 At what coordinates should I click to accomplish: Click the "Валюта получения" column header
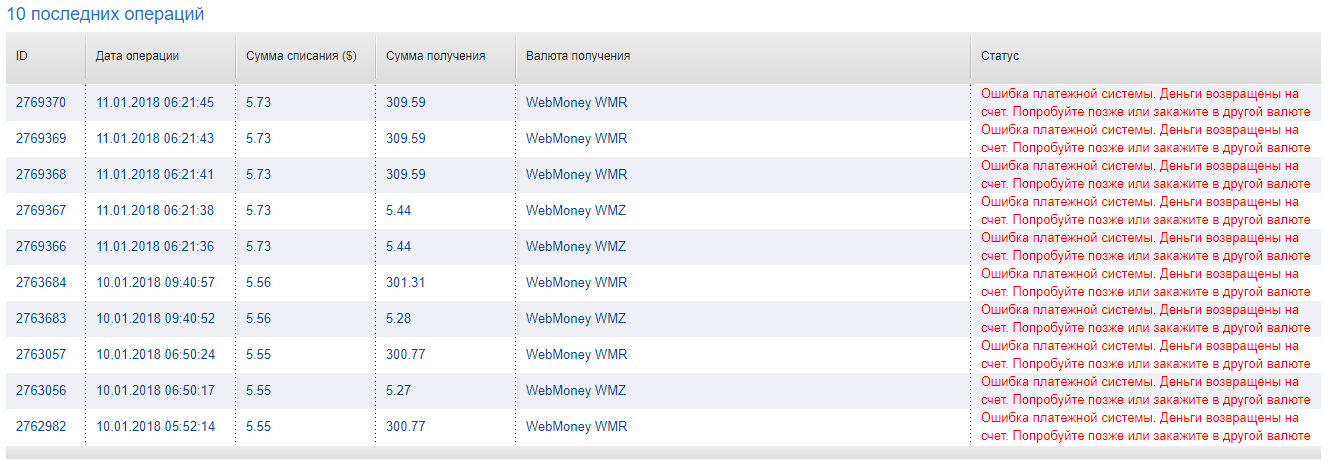click(x=578, y=56)
